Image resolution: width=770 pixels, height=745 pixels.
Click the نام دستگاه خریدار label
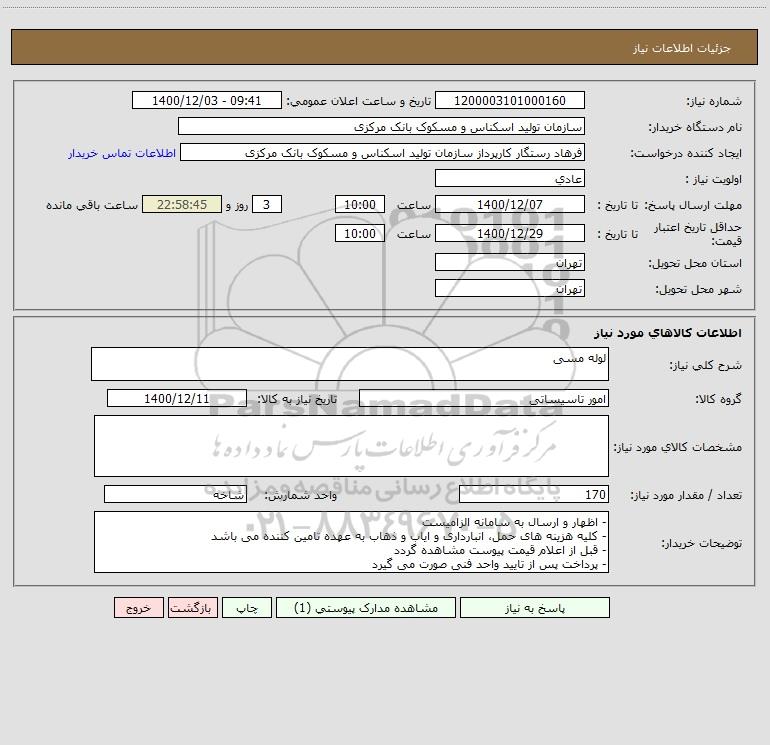point(695,127)
